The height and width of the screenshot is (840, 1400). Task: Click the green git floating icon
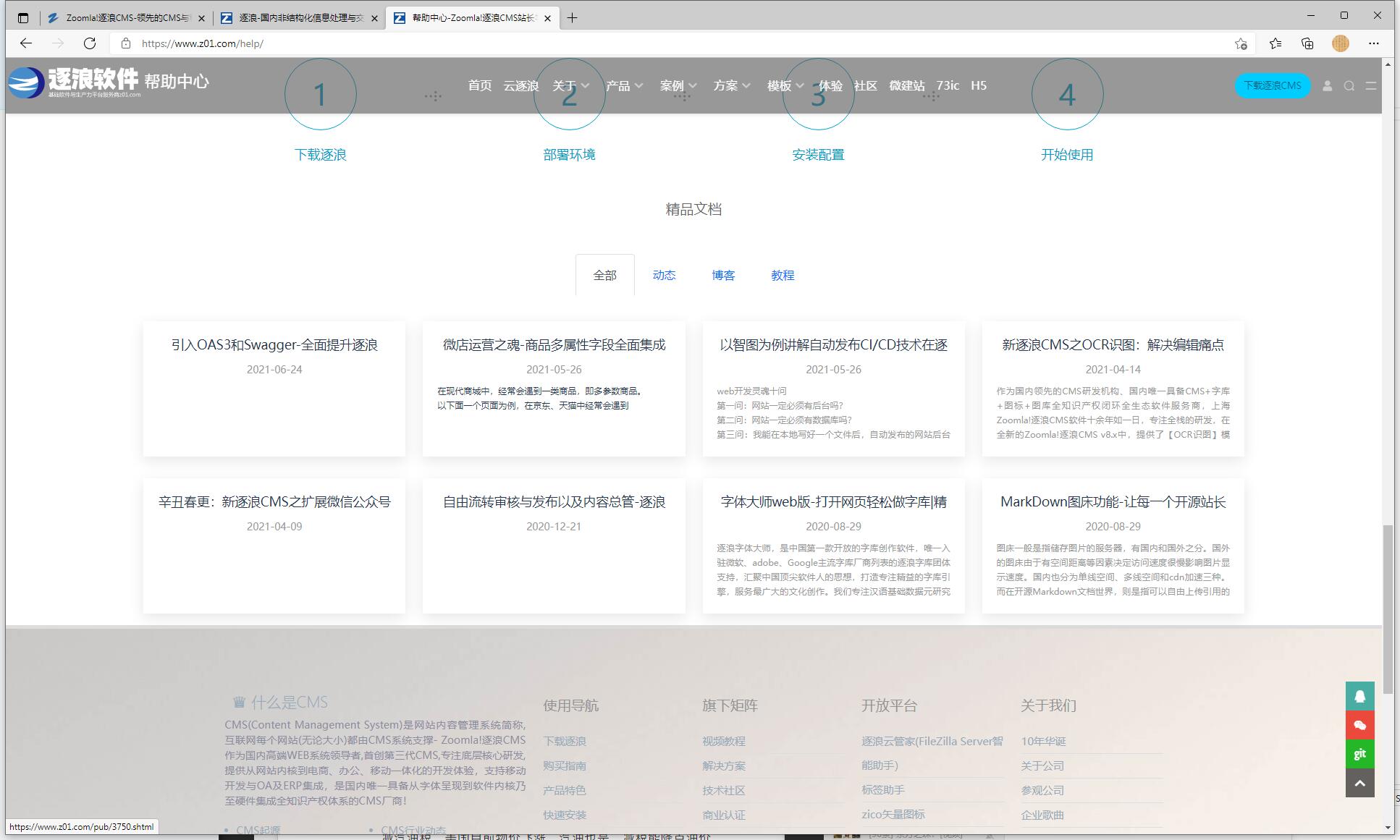pos(1359,754)
